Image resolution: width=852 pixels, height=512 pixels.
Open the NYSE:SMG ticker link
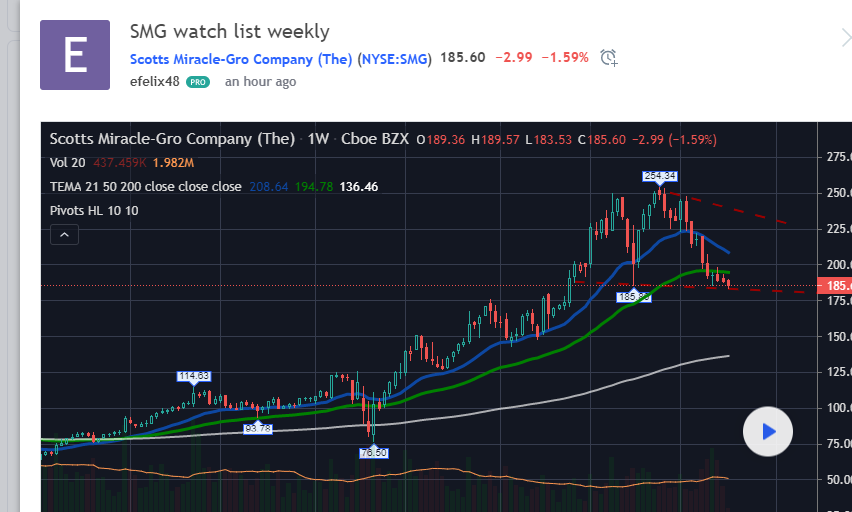(394, 59)
